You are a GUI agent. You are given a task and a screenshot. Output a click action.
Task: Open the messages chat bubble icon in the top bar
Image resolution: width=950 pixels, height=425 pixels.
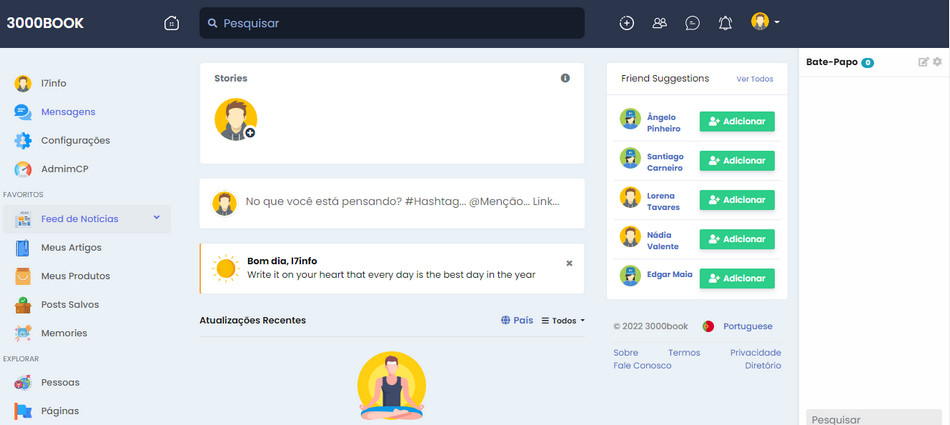(693, 23)
